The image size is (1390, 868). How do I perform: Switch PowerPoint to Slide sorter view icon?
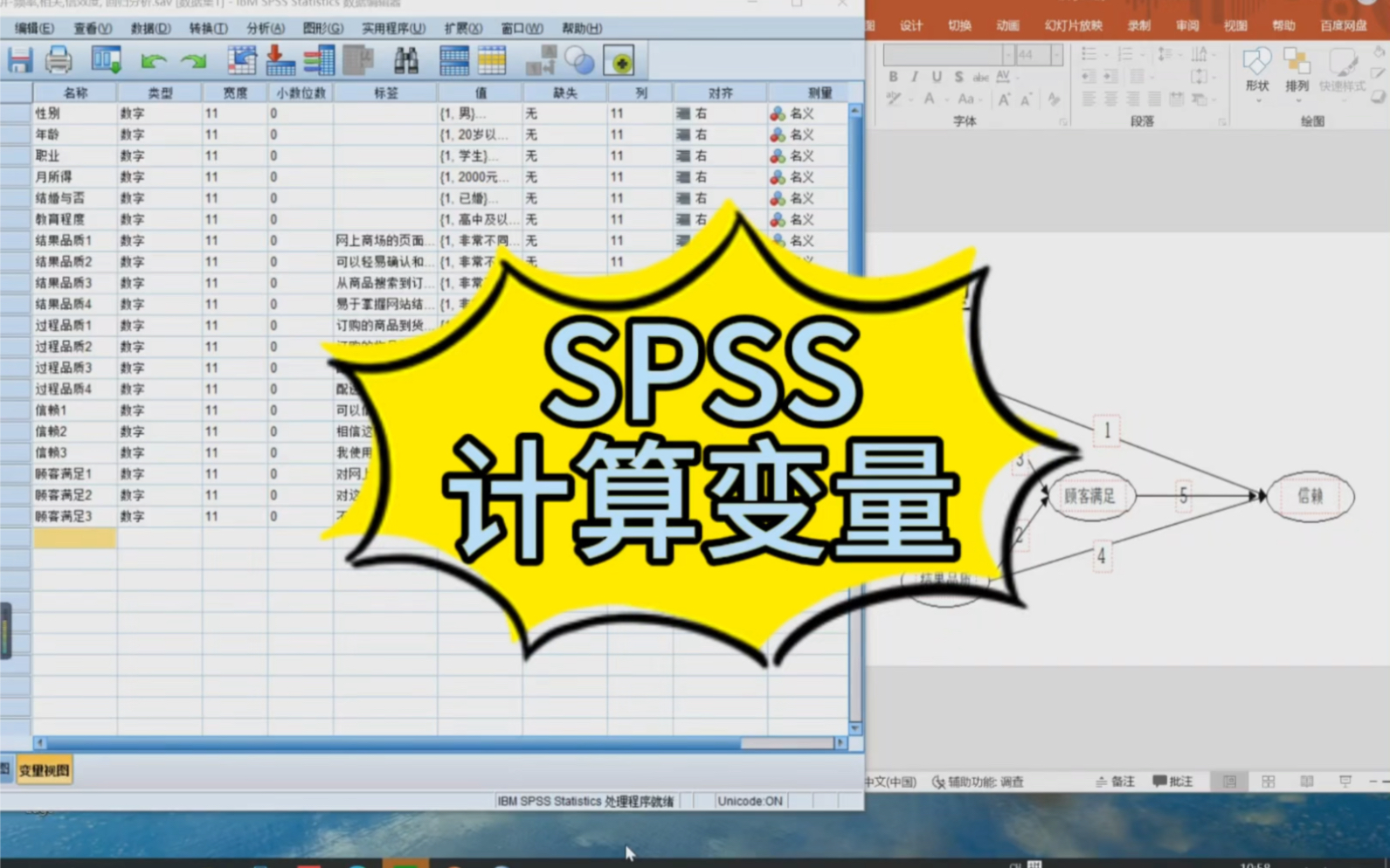pyautogui.click(x=1268, y=782)
